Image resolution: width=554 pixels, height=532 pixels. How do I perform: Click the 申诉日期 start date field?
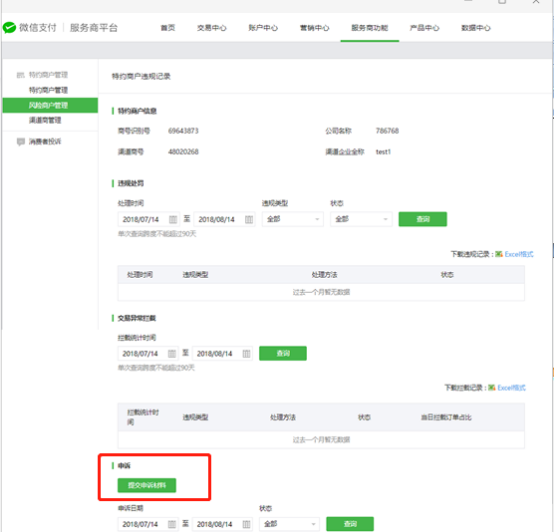tap(148, 524)
